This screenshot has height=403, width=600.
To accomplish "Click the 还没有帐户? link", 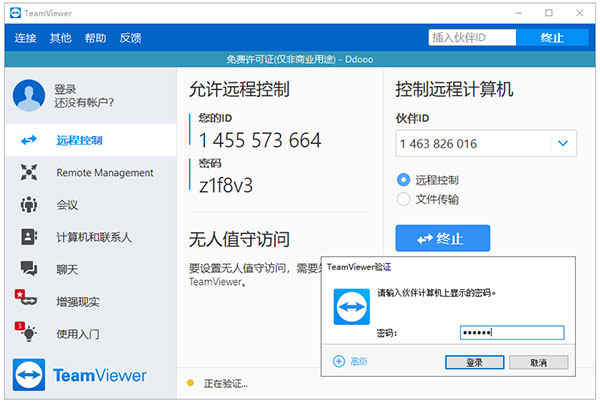I will pos(84,103).
